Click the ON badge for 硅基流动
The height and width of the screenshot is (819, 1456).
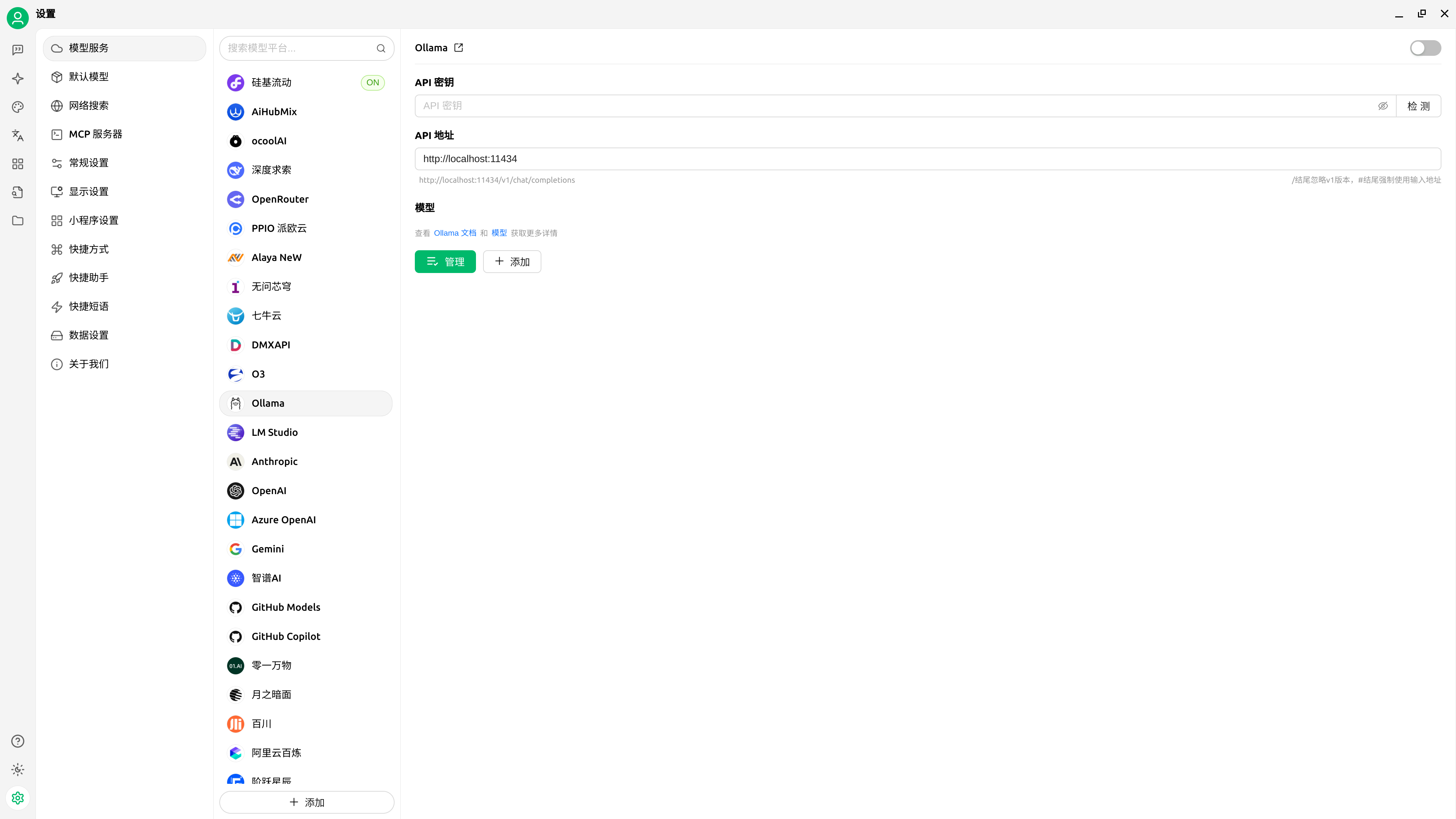[373, 82]
